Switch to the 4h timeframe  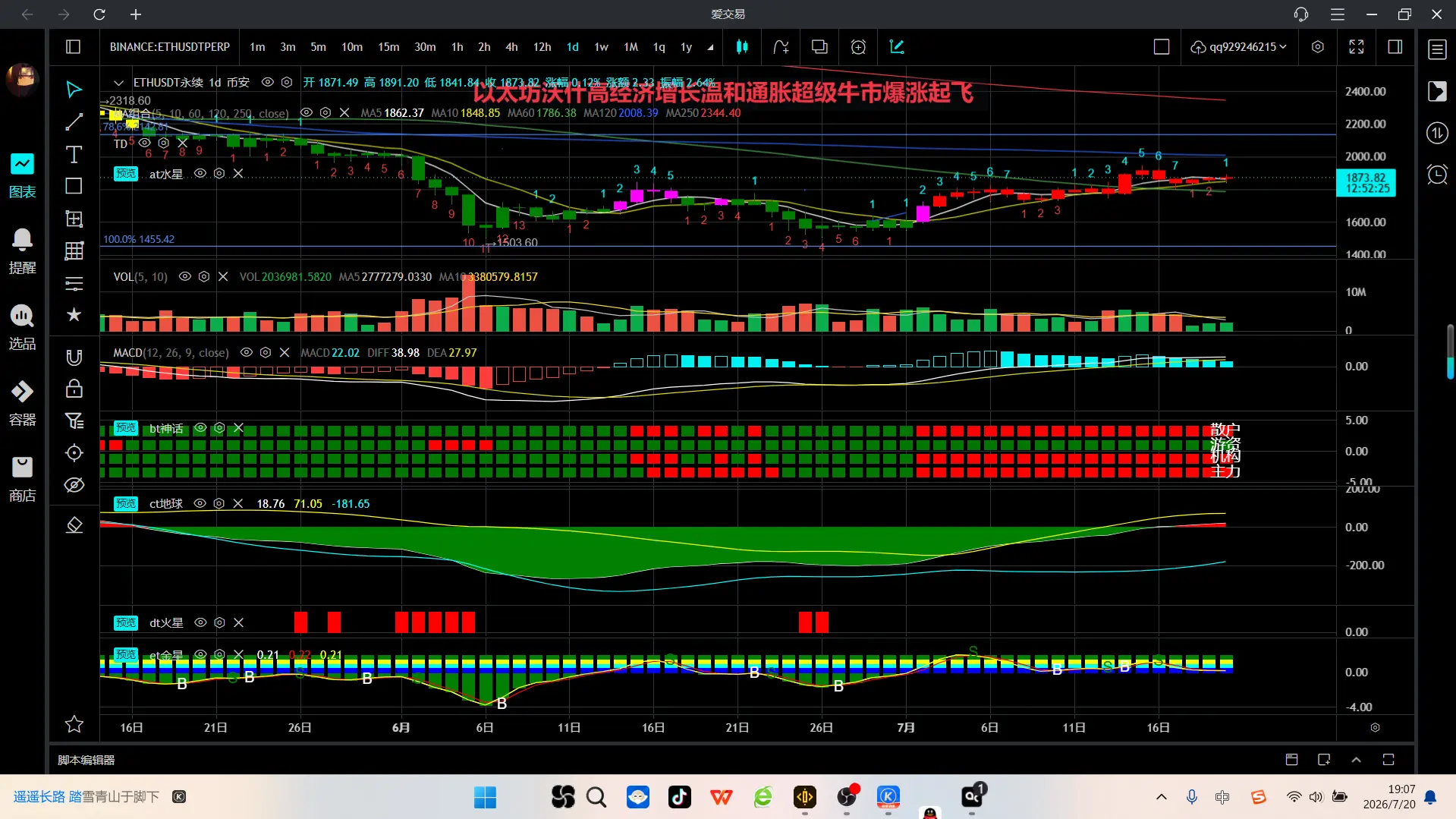[512, 47]
